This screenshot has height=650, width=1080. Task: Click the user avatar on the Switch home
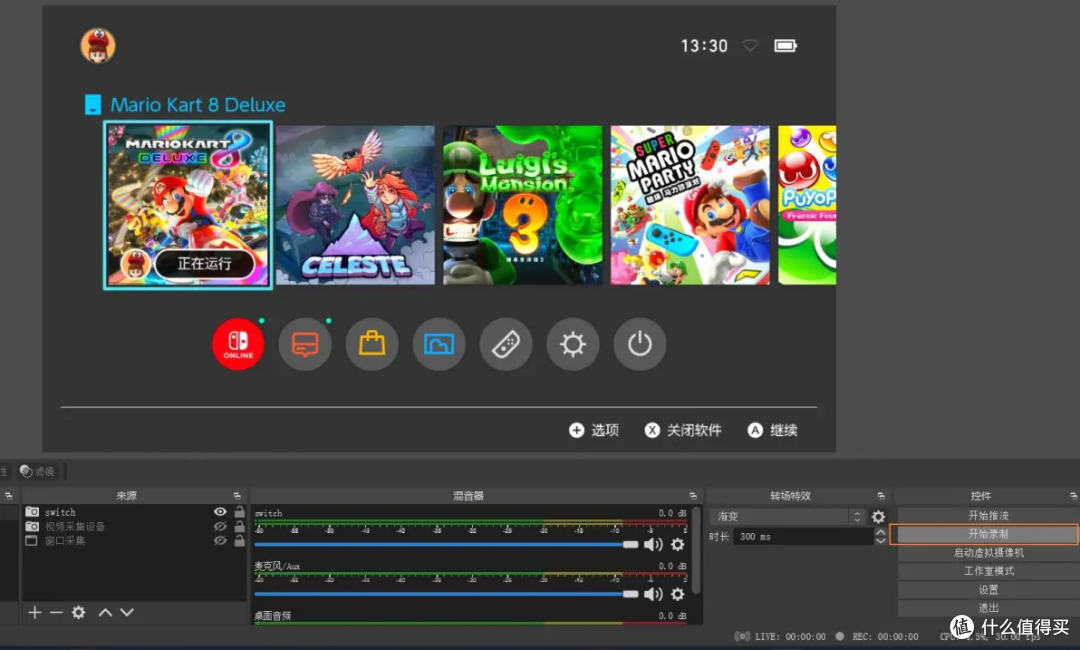coord(98,46)
